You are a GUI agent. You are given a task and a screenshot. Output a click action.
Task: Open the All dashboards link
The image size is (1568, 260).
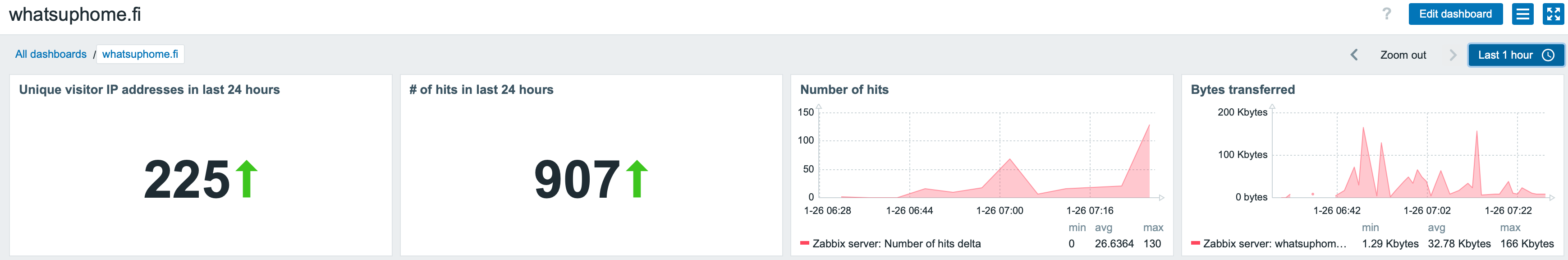tap(51, 54)
